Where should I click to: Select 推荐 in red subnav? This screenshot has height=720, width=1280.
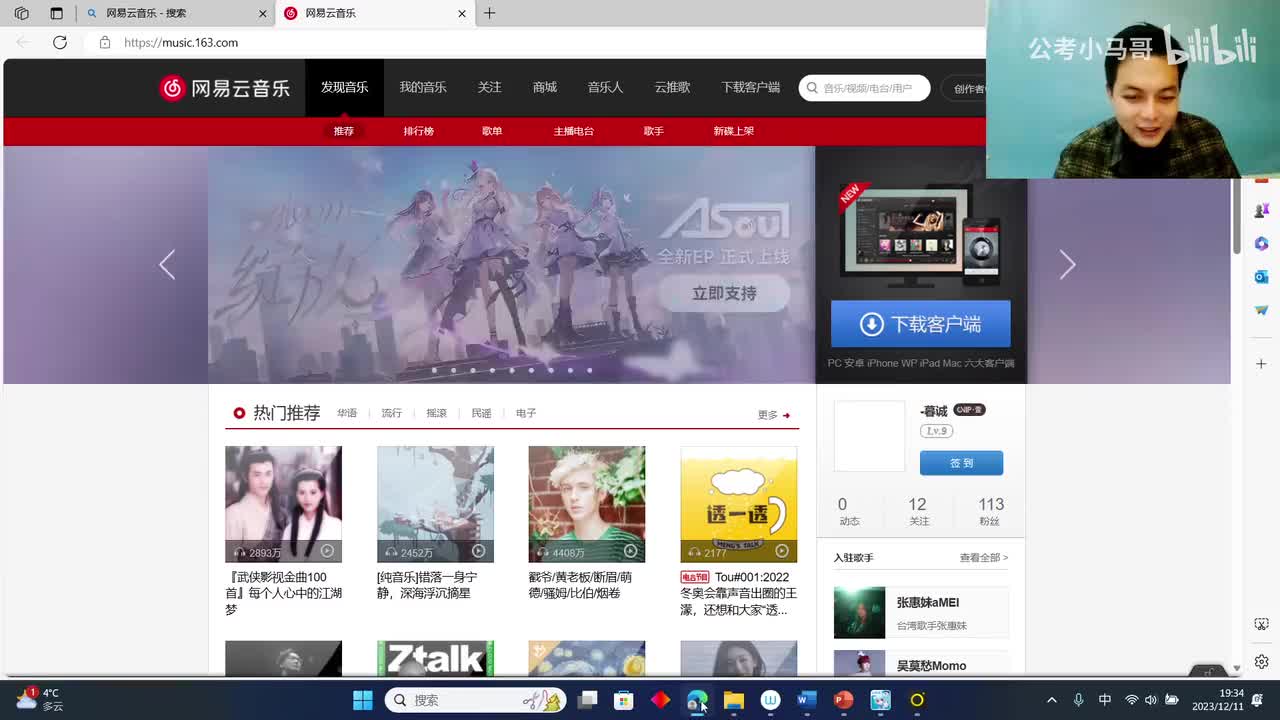(x=344, y=131)
